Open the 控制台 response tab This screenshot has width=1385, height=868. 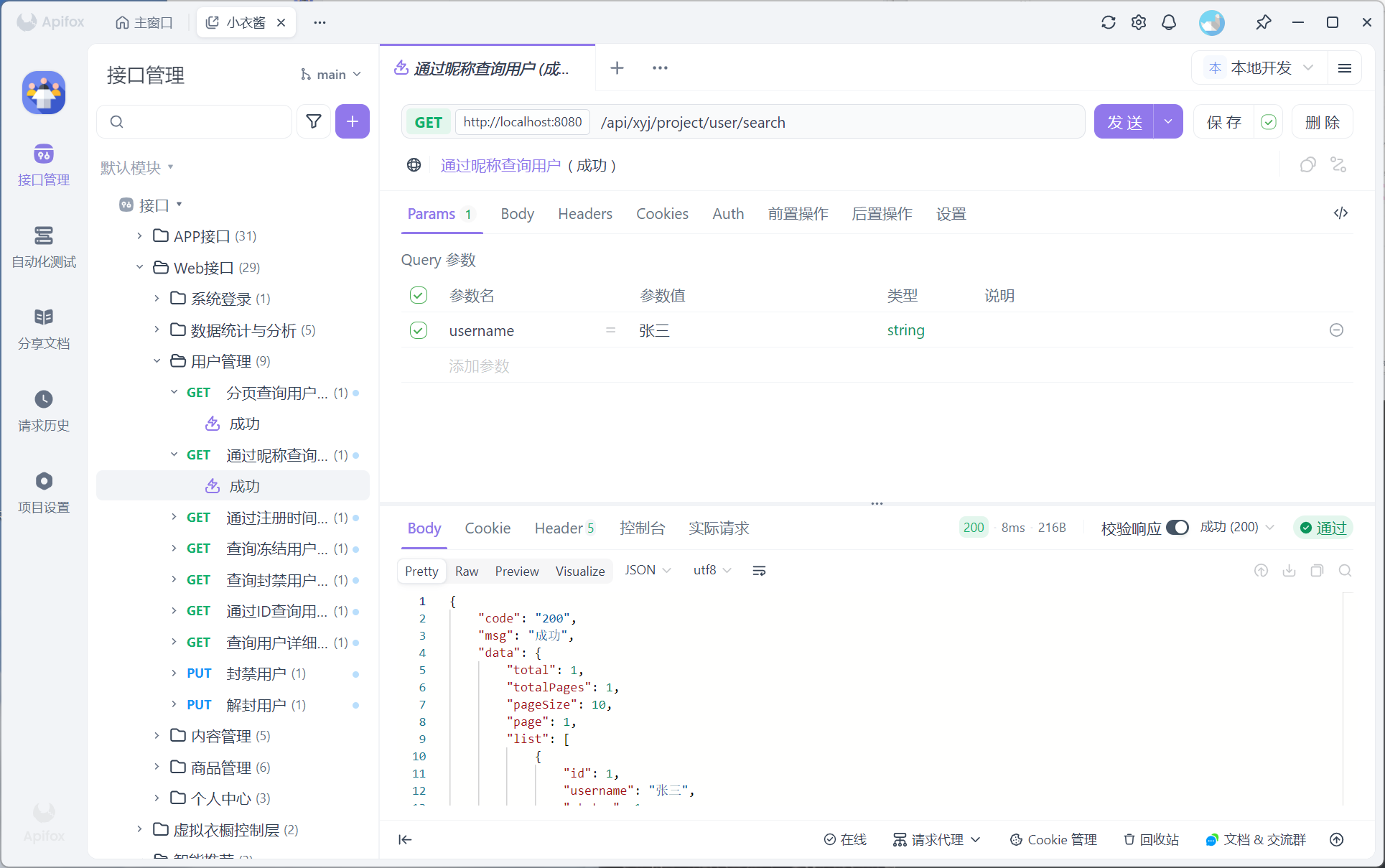(x=642, y=528)
